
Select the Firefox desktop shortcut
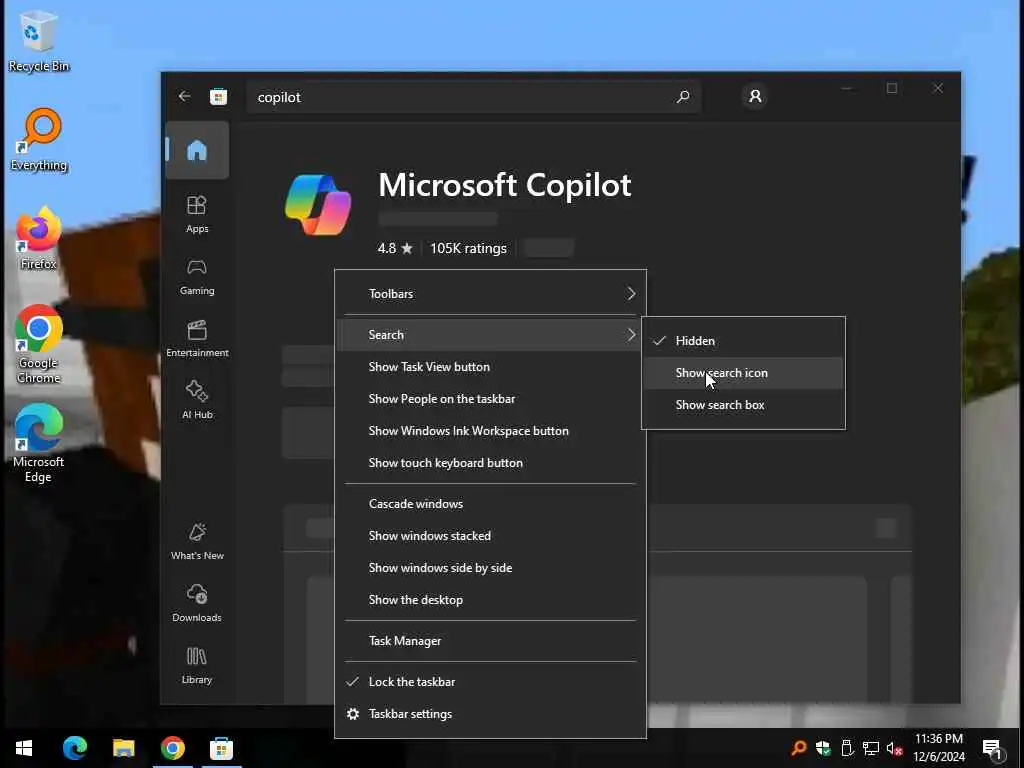point(39,238)
